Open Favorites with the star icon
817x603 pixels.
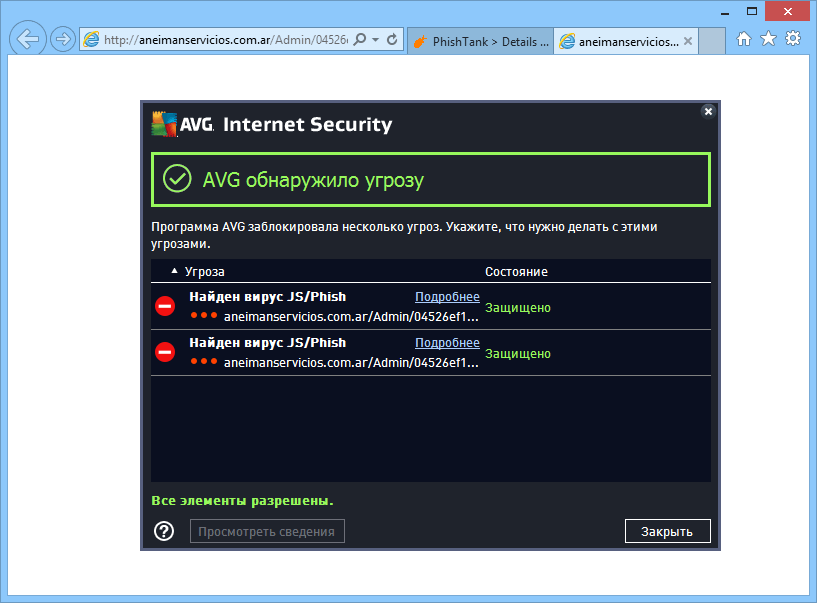tap(768, 37)
